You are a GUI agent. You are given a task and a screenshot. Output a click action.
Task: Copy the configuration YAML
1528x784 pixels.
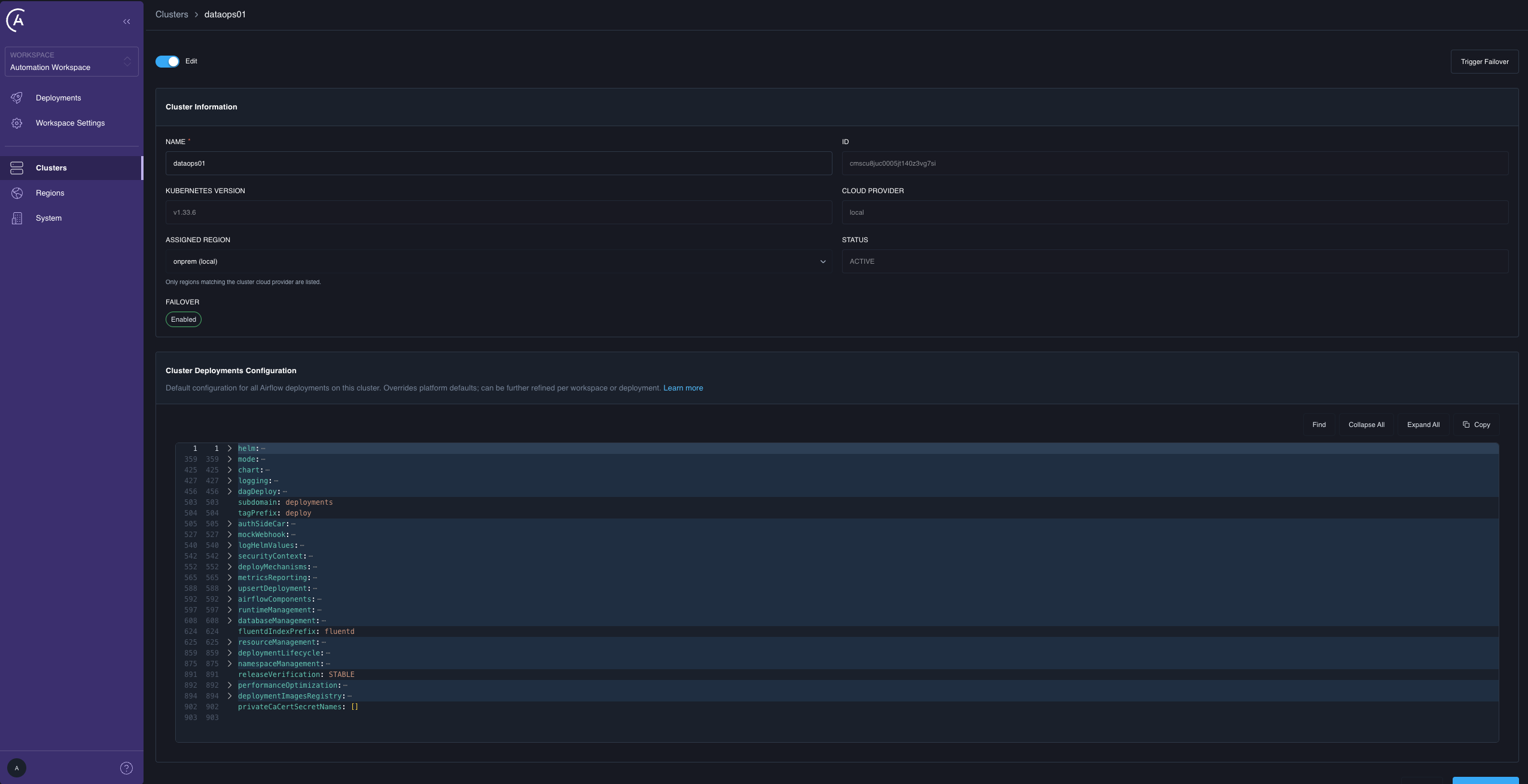coord(1476,425)
